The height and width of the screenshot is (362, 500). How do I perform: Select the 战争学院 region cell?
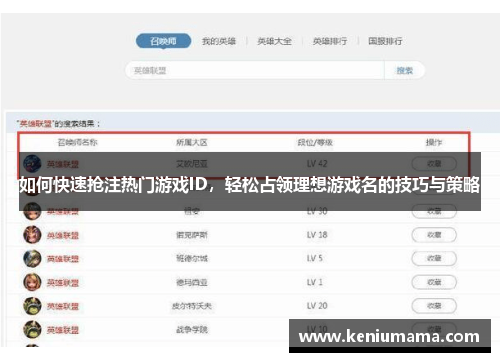(192, 329)
